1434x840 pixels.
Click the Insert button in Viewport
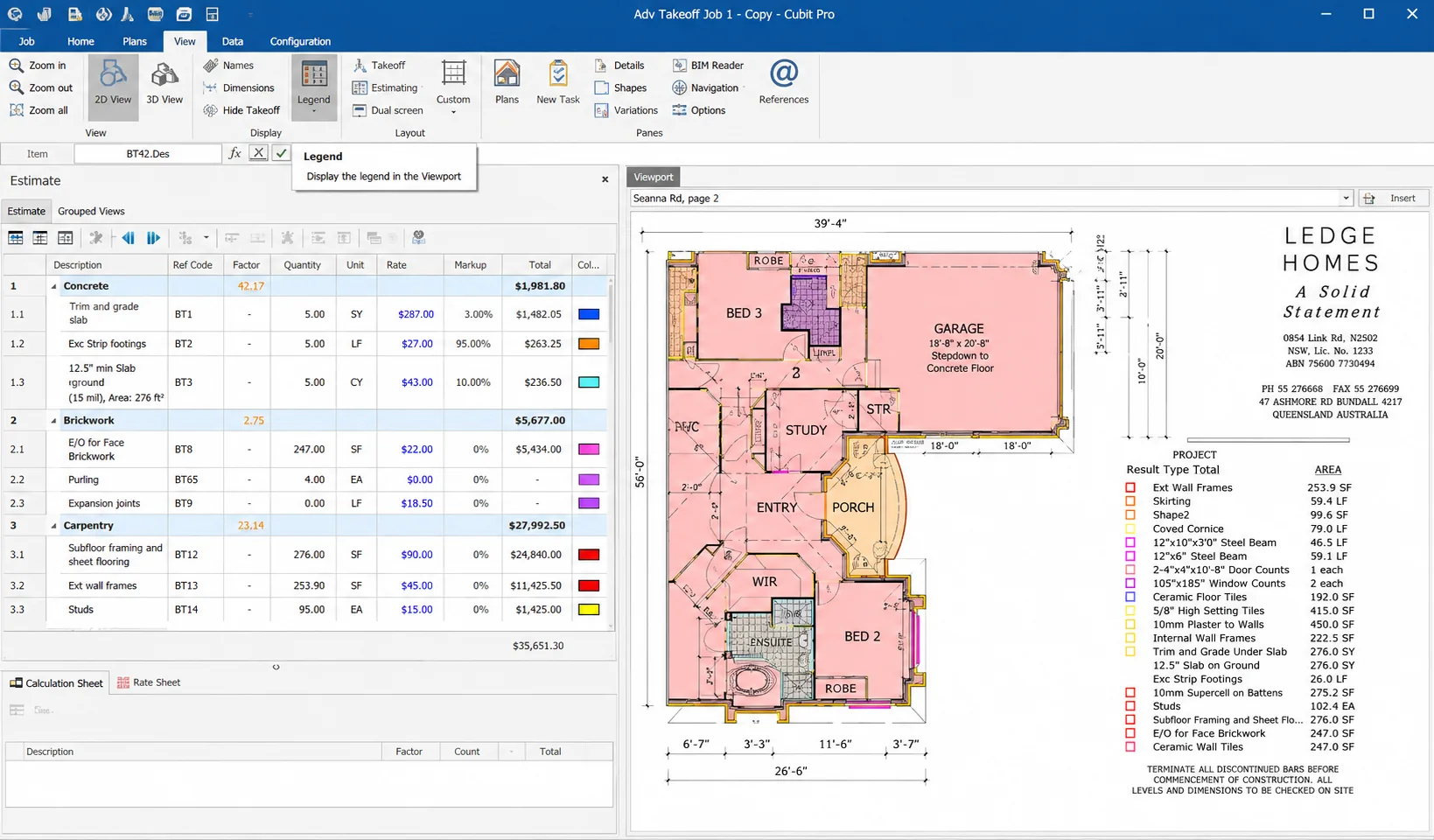[x=1394, y=199]
